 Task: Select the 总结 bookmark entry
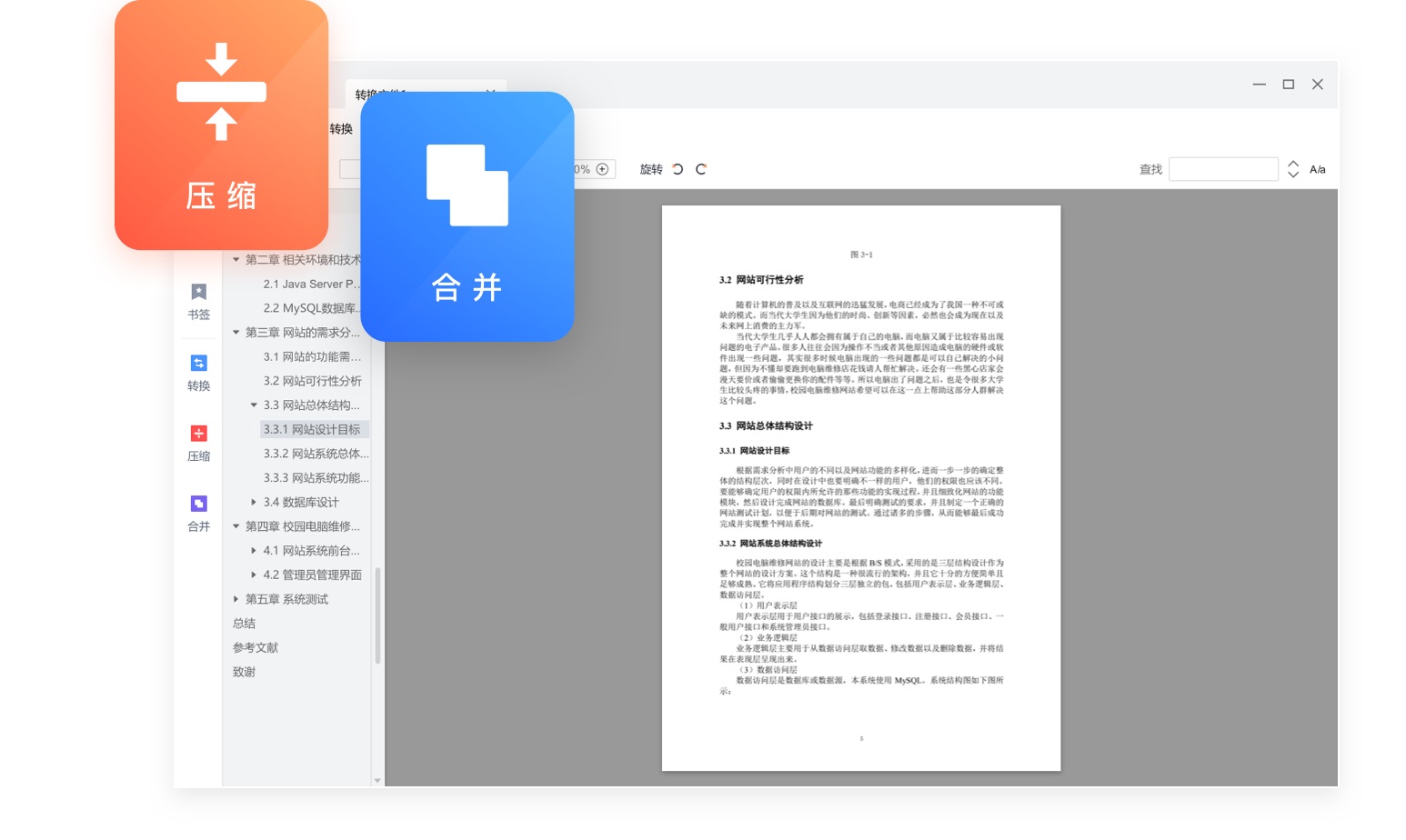click(244, 623)
